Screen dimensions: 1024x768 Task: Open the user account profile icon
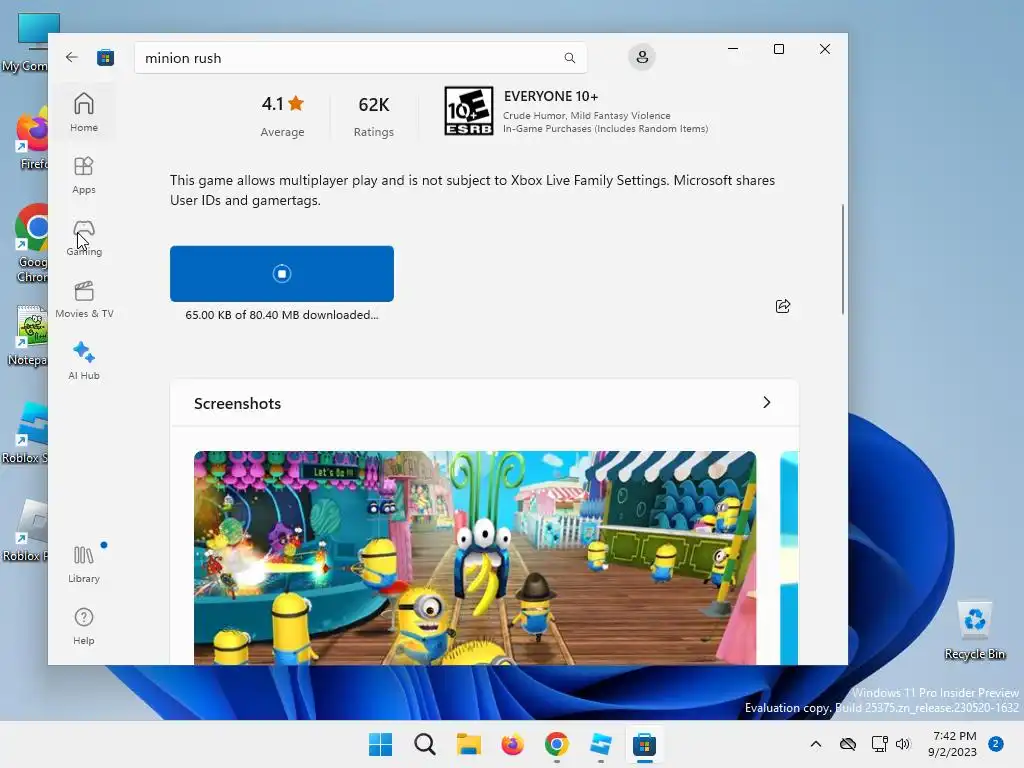click(642, 57)
